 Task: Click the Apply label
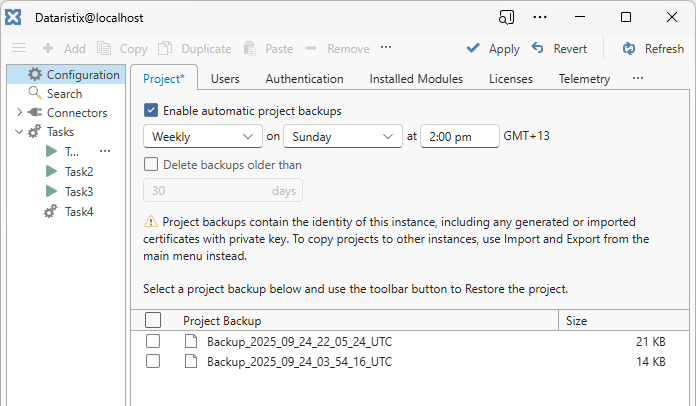504,49
